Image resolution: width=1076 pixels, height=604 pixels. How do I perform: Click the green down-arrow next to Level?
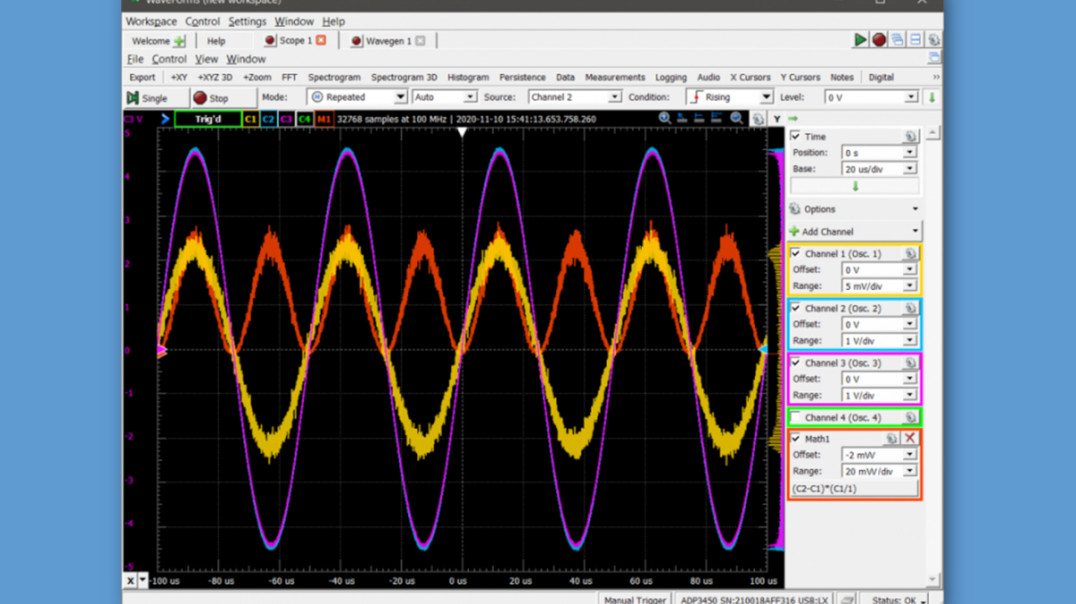click(932, 97)
